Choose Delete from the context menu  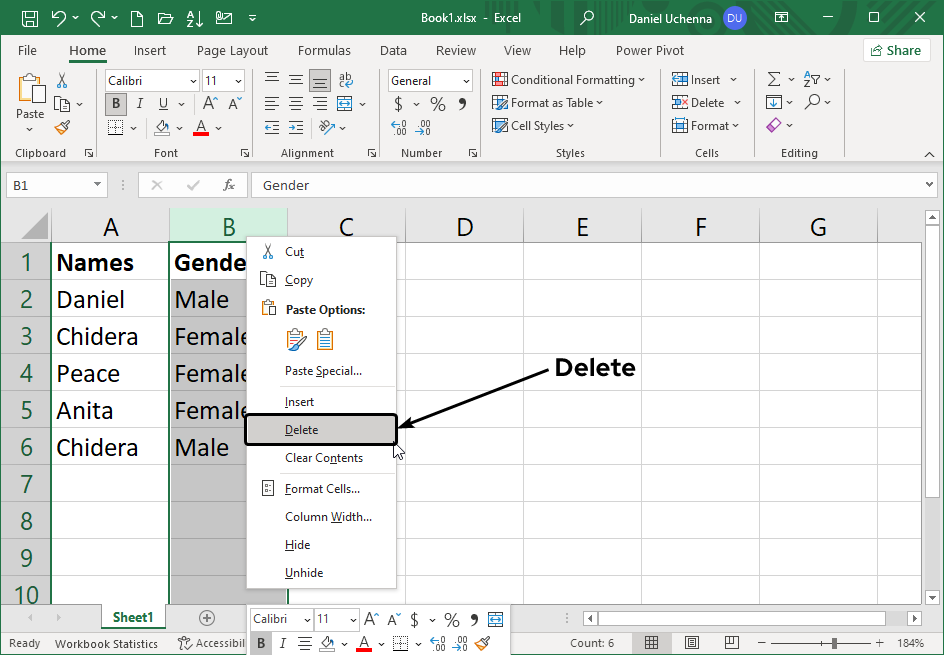click(302, 430)
